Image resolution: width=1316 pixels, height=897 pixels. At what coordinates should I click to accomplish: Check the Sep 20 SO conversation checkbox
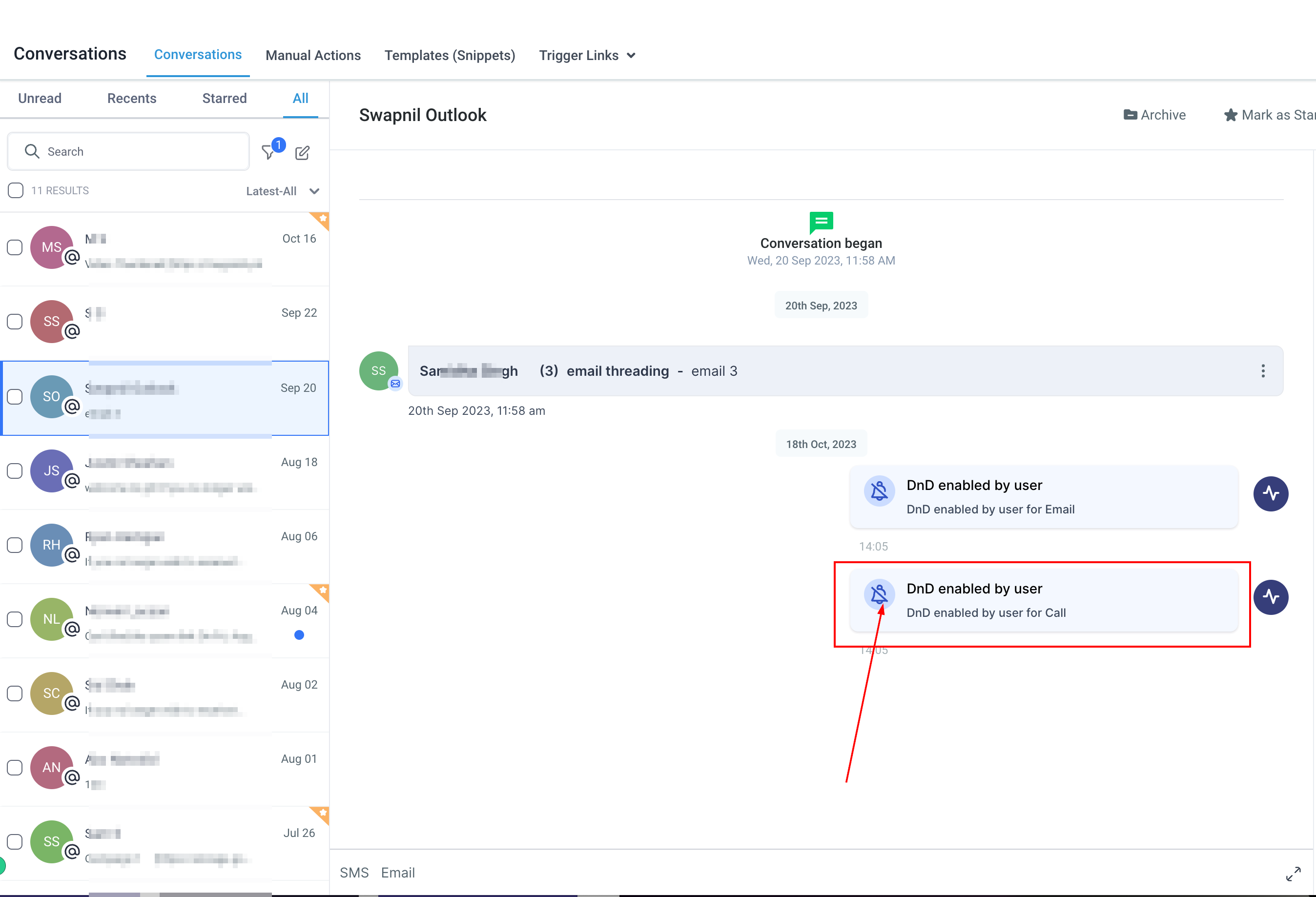point(15,396)
